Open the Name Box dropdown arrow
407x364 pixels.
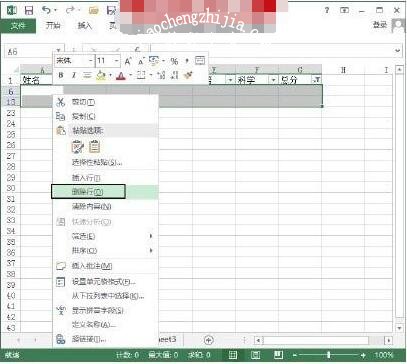click(x=58, y=51)
